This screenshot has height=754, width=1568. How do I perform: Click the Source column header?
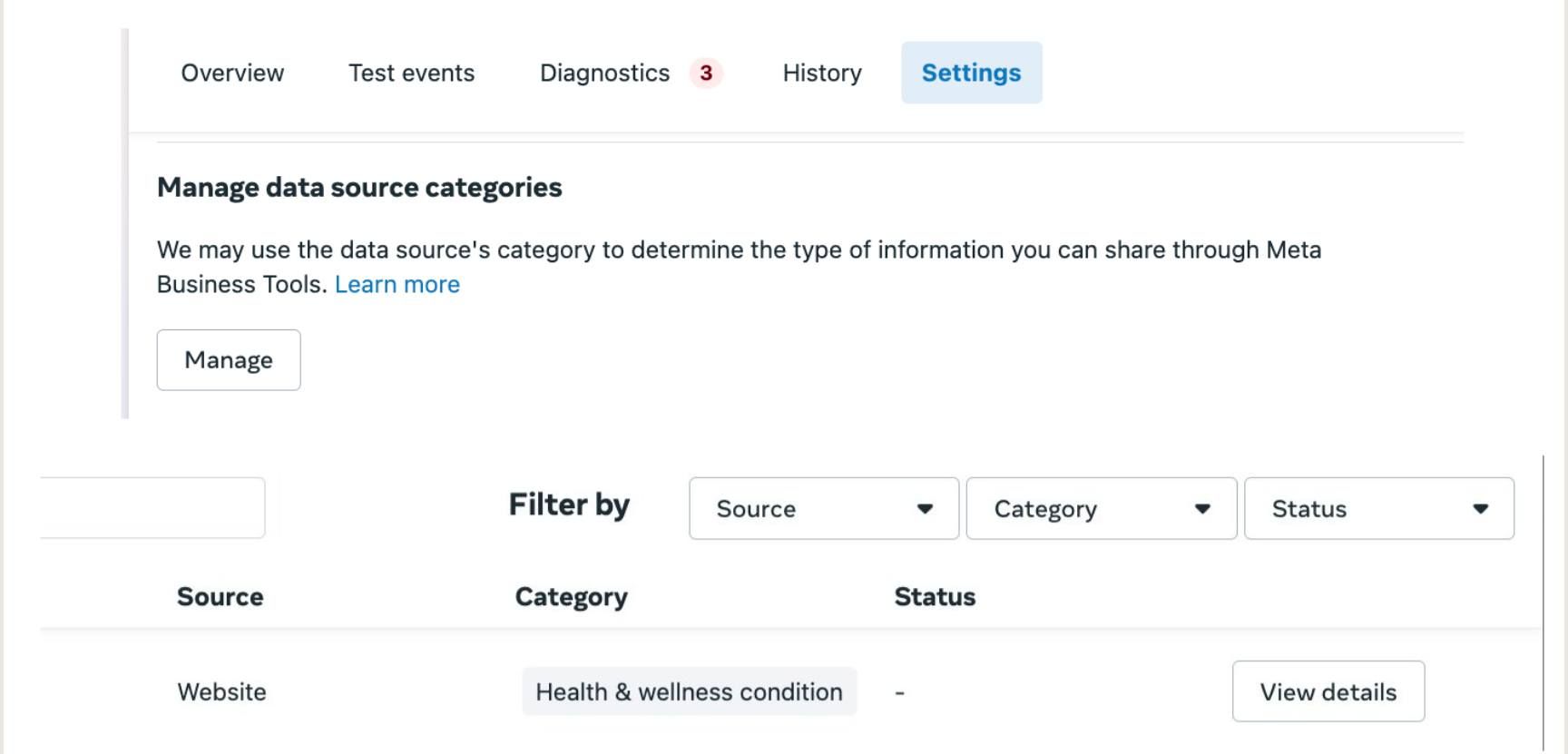pos(220,597)
